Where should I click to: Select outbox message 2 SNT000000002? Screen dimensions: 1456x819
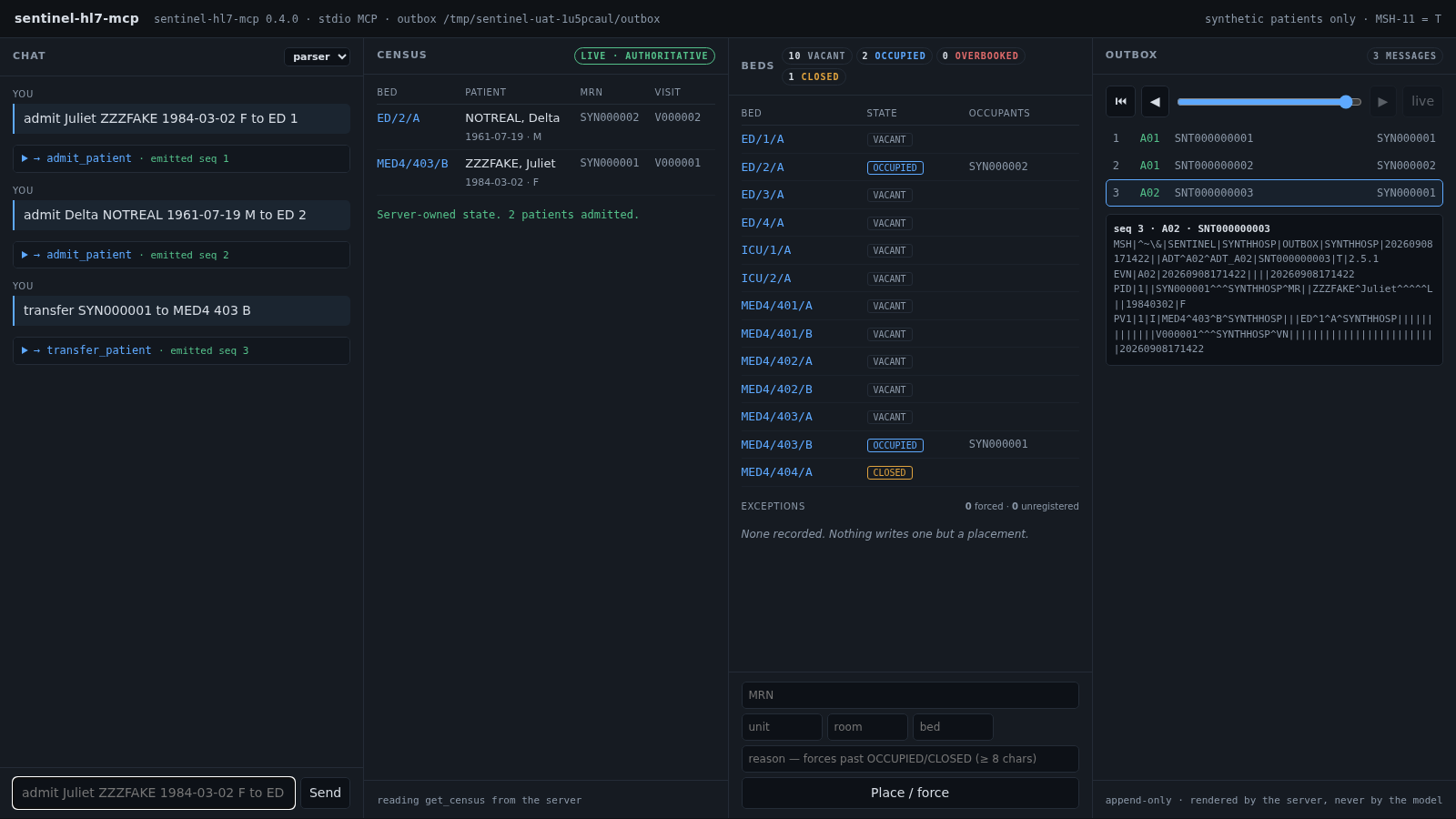click(x=1274, y=166)
